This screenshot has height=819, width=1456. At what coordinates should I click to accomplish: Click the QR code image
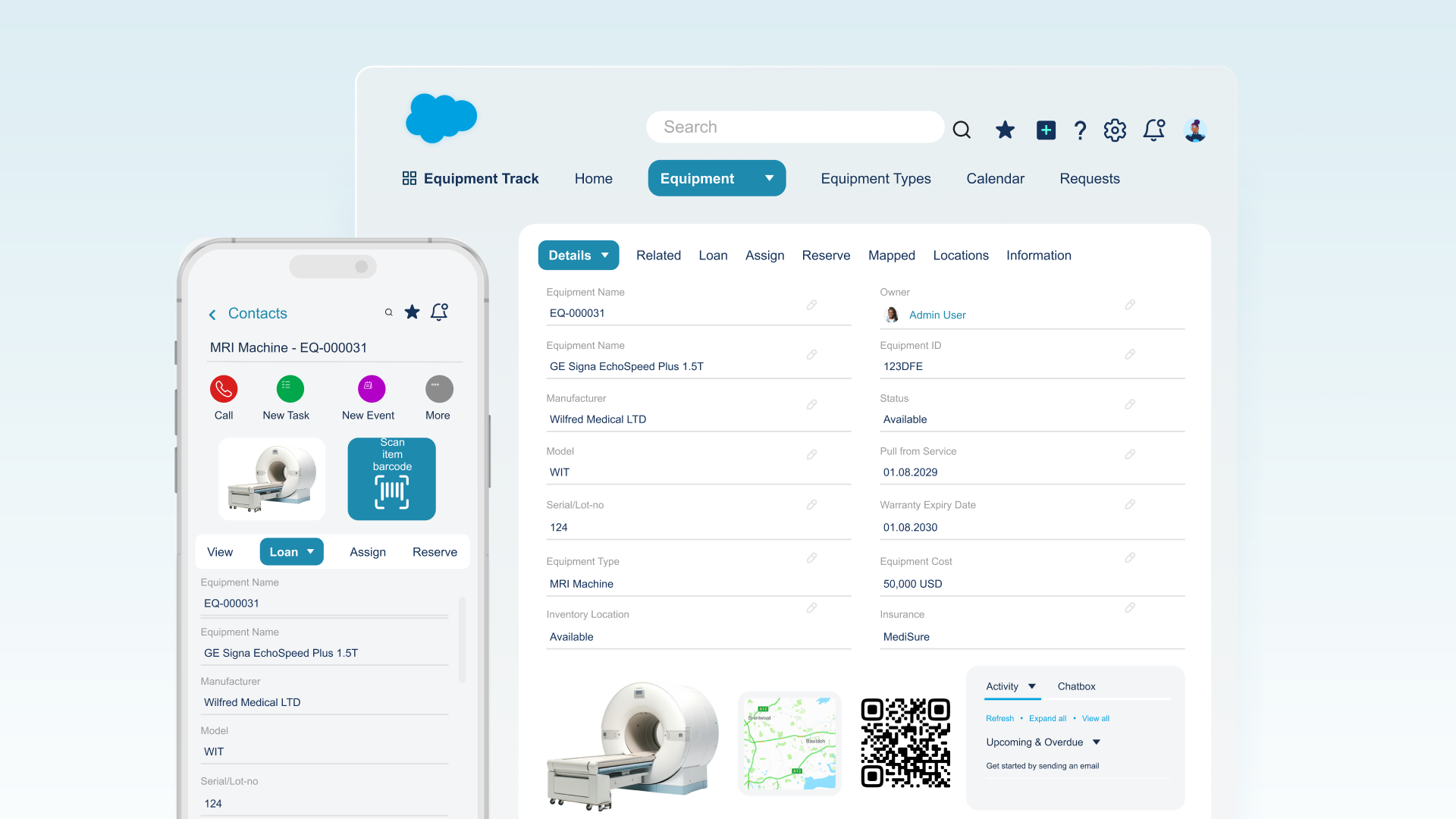coord(905,743)
